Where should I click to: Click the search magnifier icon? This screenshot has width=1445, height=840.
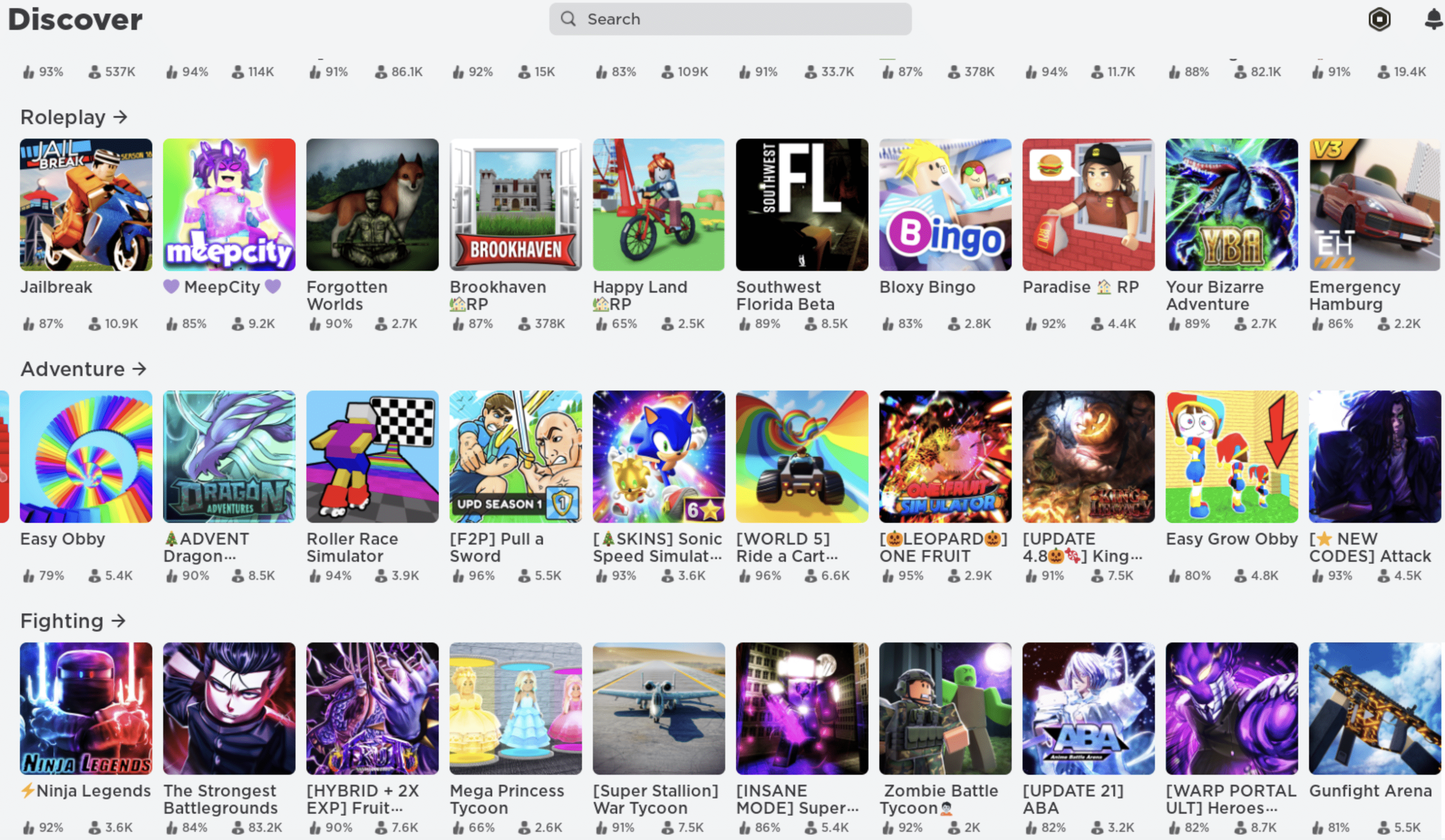coord(567,19)
